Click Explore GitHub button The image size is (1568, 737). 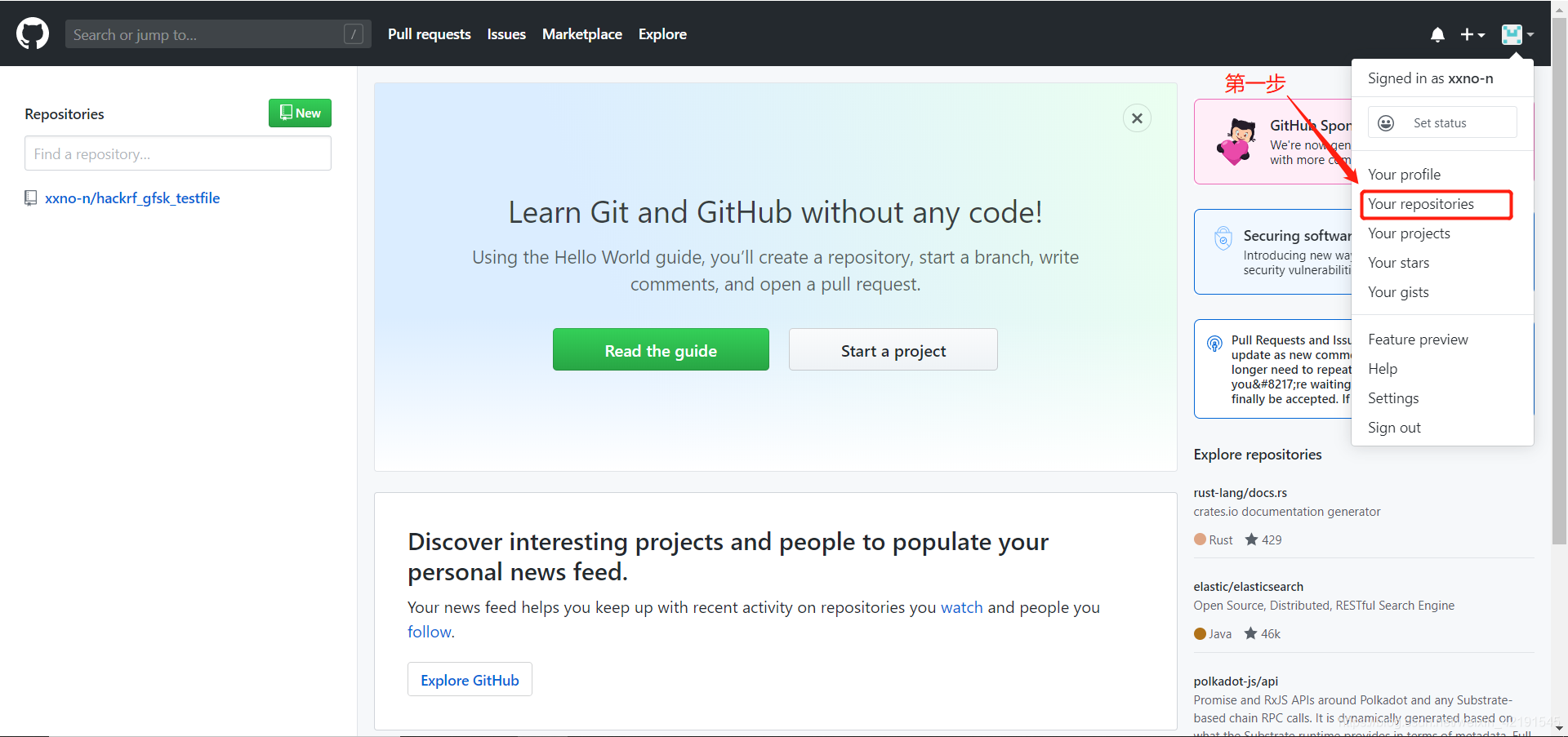pyautogui.click(x=470, y=680)
